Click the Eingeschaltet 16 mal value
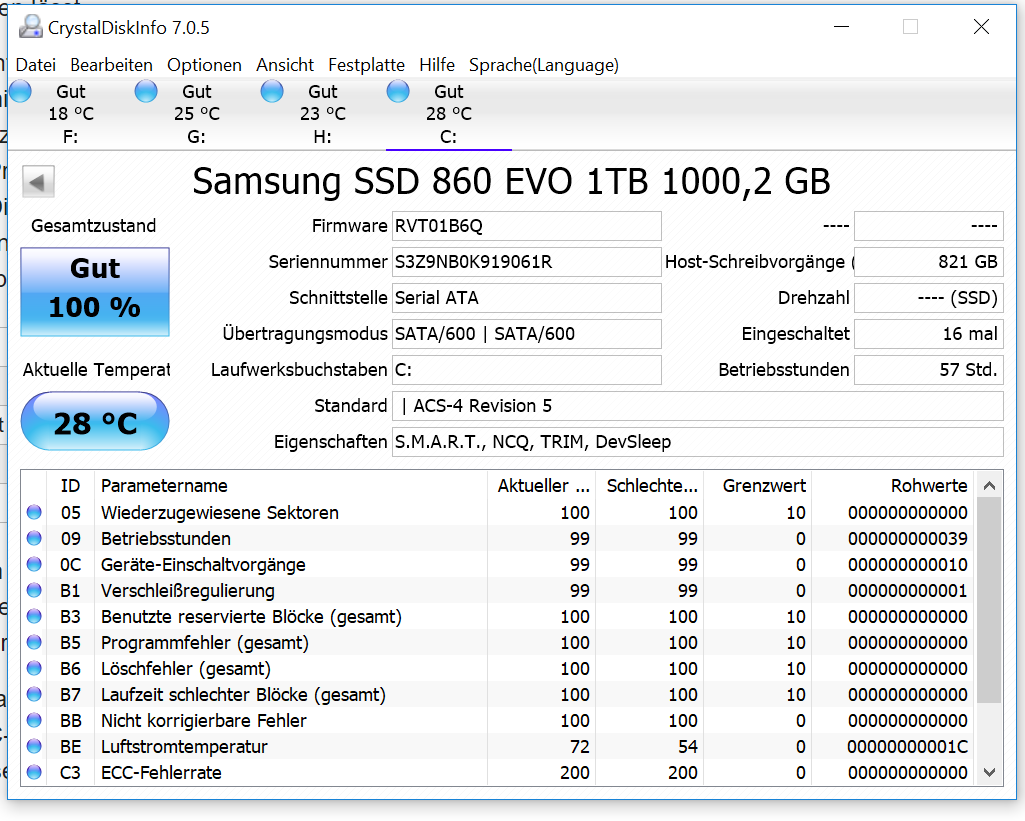 click(928, 334)
